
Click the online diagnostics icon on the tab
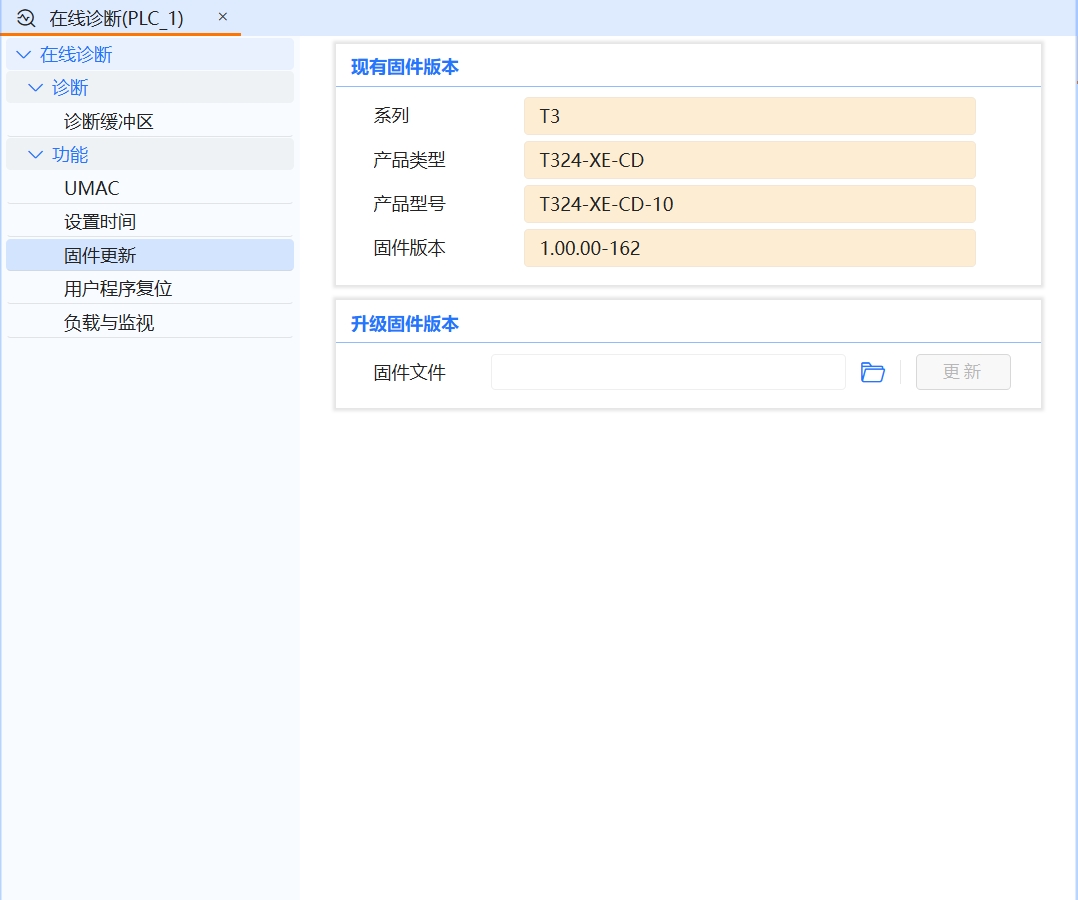click(x=25, y=17)
